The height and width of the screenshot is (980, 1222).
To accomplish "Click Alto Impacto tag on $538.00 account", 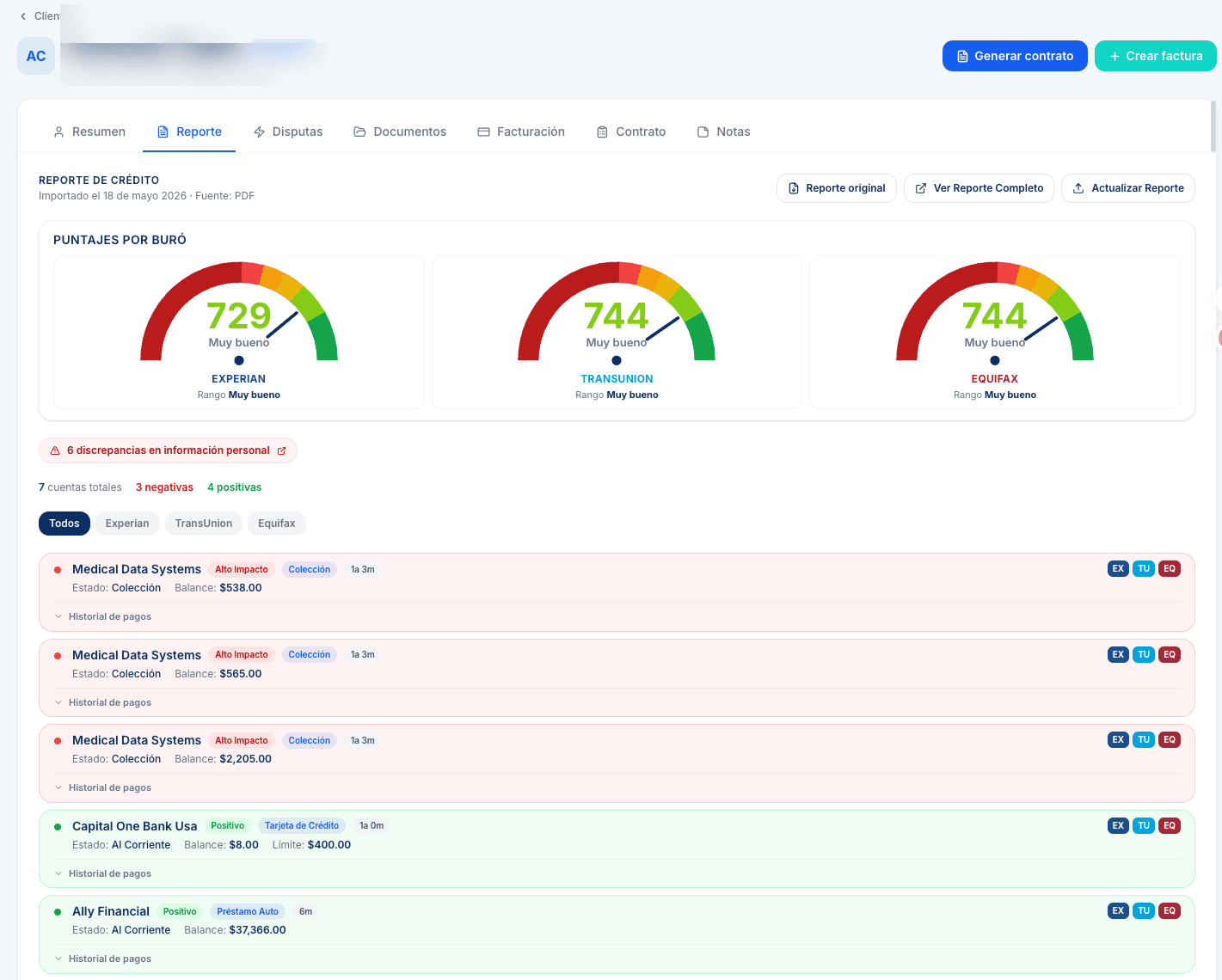I will [242, 569].
